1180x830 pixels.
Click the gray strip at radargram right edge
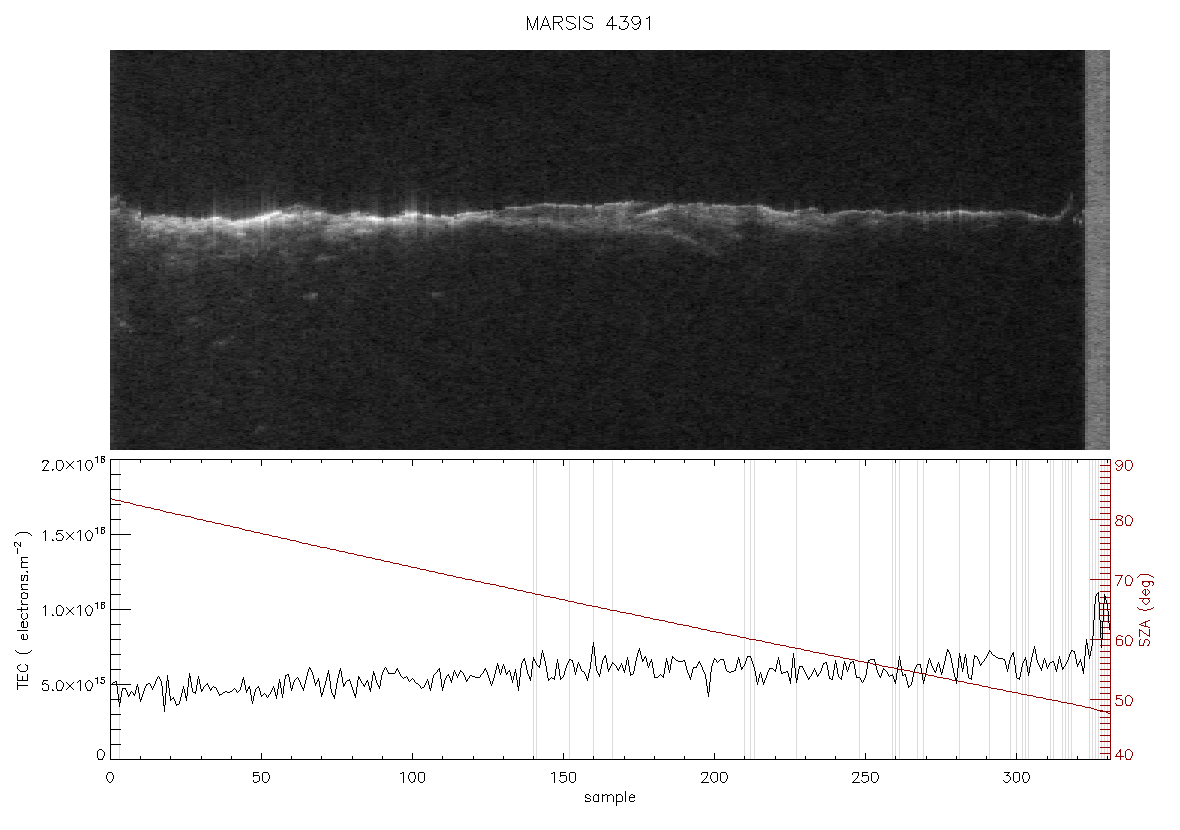point(1097,250)
